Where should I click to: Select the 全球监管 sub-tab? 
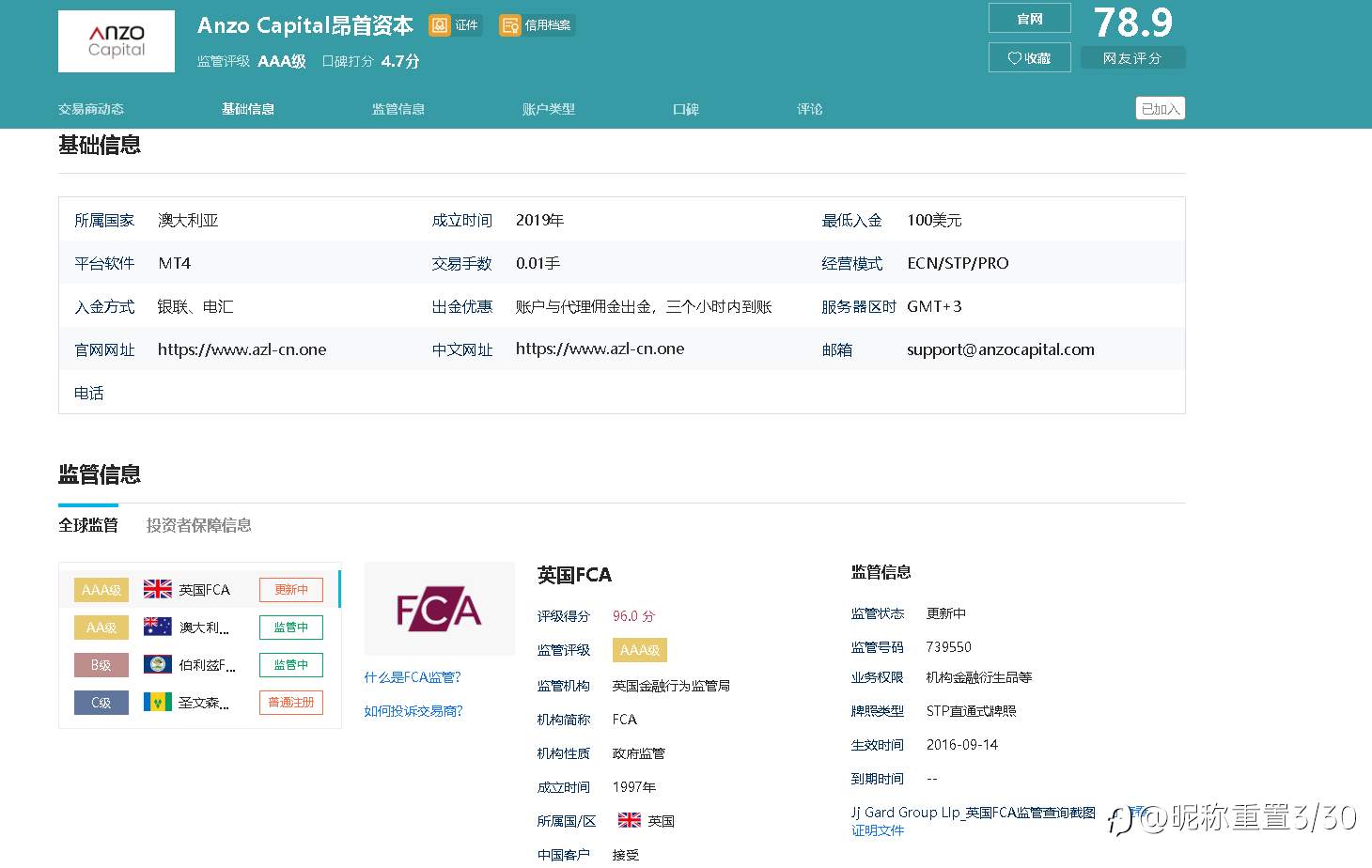click(x=88, y=525)
